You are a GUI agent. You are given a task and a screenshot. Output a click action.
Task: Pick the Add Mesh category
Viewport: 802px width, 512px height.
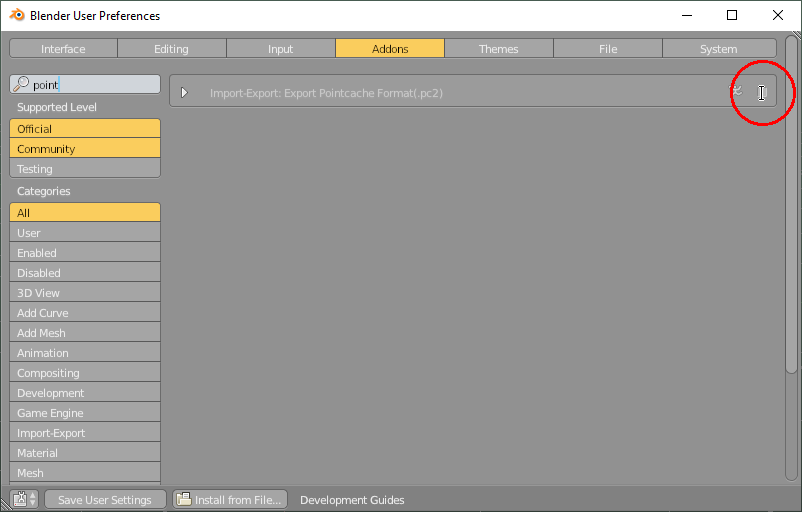pyautogui.click(x=85, y=332)
